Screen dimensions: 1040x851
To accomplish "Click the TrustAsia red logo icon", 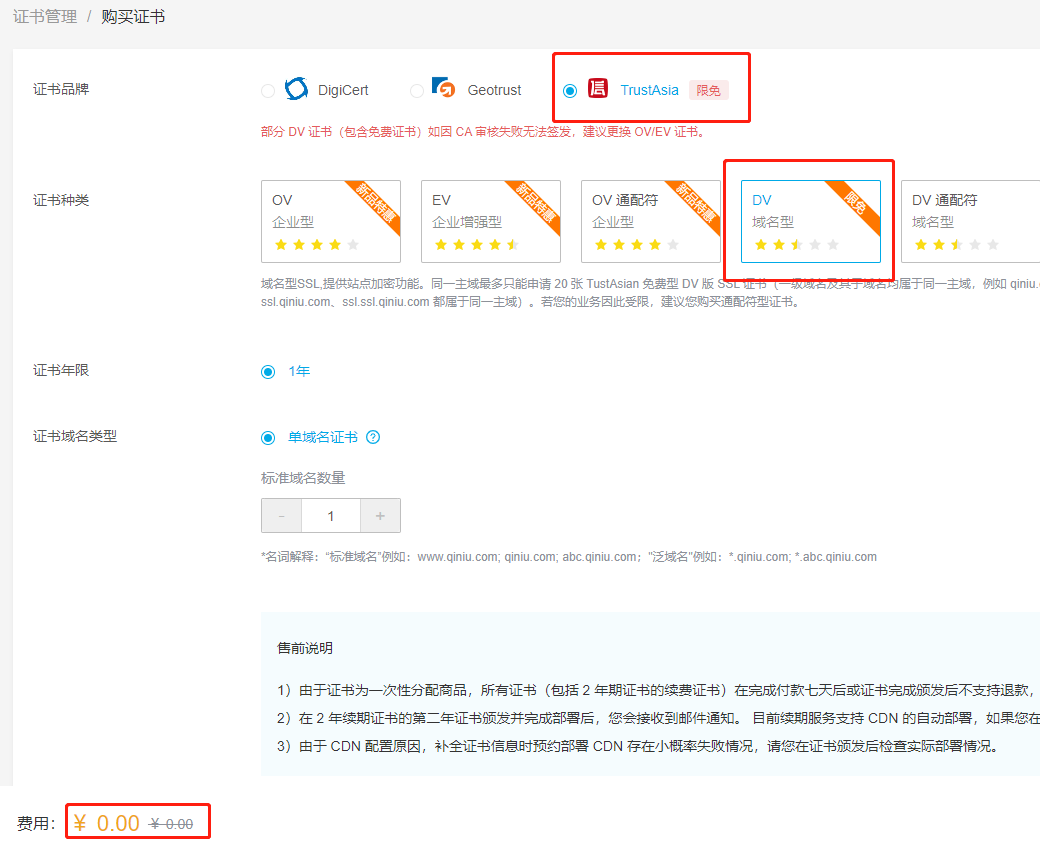I will (x=598, y=88).
